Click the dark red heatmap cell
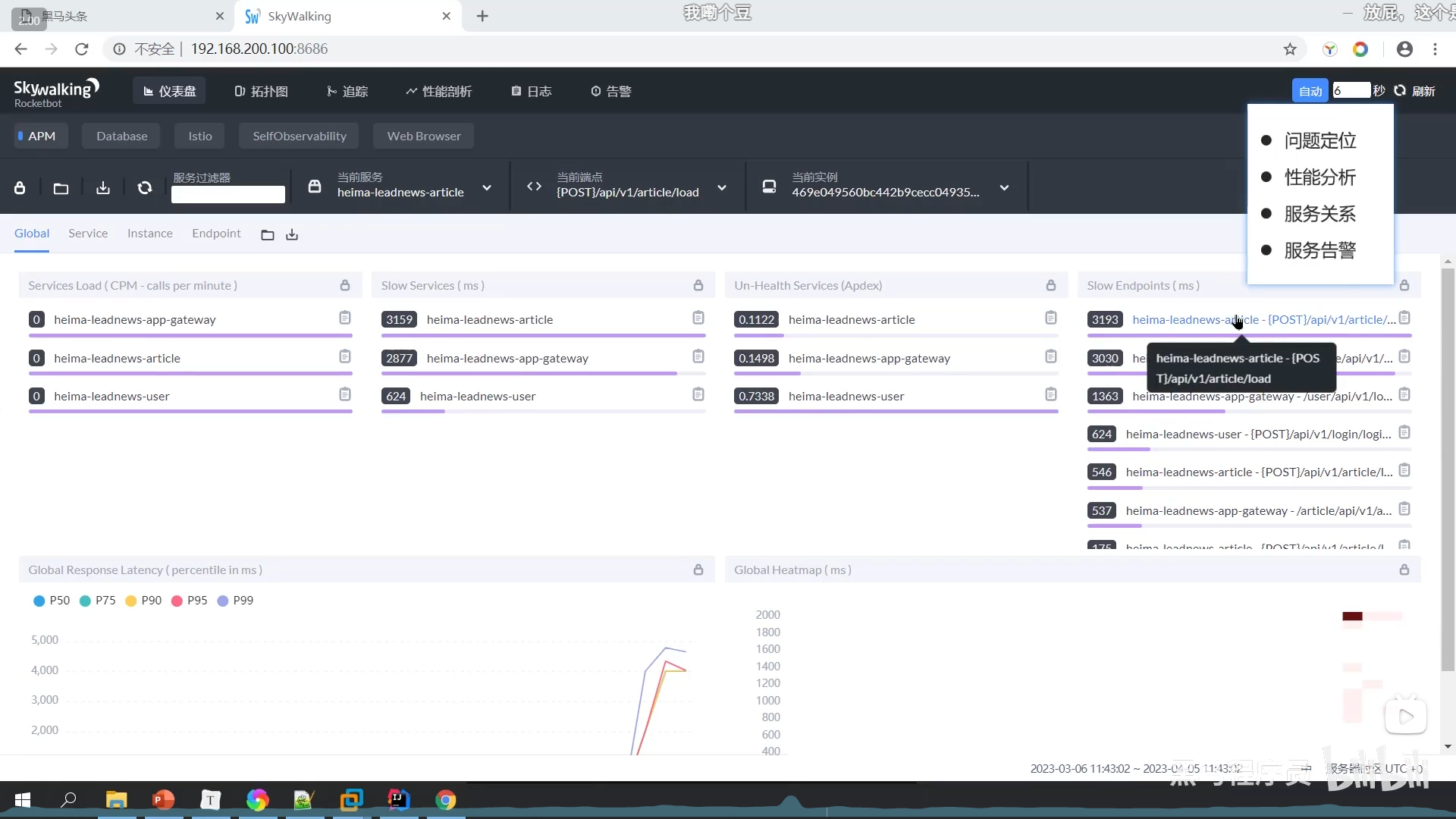The height and width of the screenshot is (819, 1456). [1352, 616]
